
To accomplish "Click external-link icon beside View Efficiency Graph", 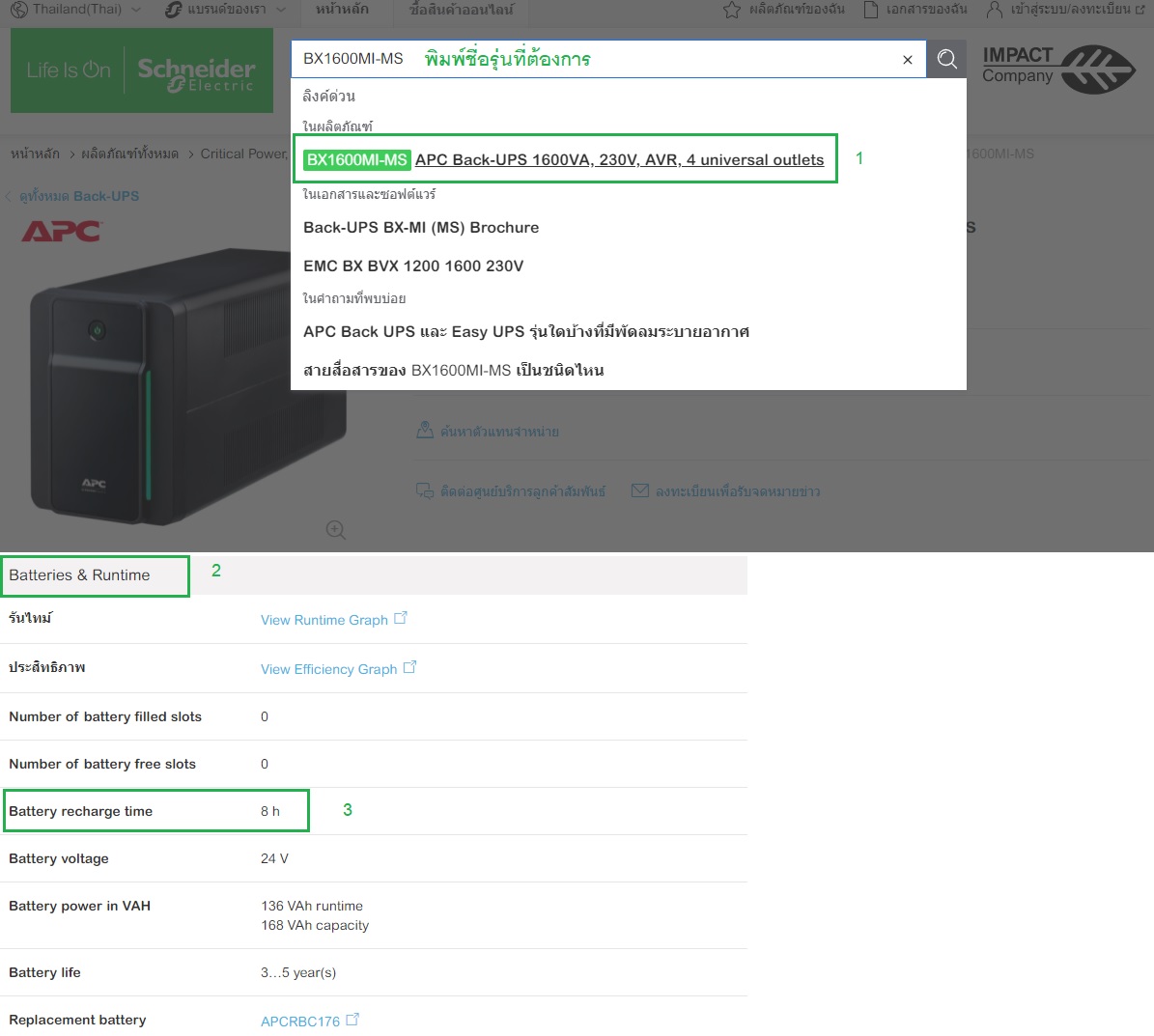I will (409, 666).
